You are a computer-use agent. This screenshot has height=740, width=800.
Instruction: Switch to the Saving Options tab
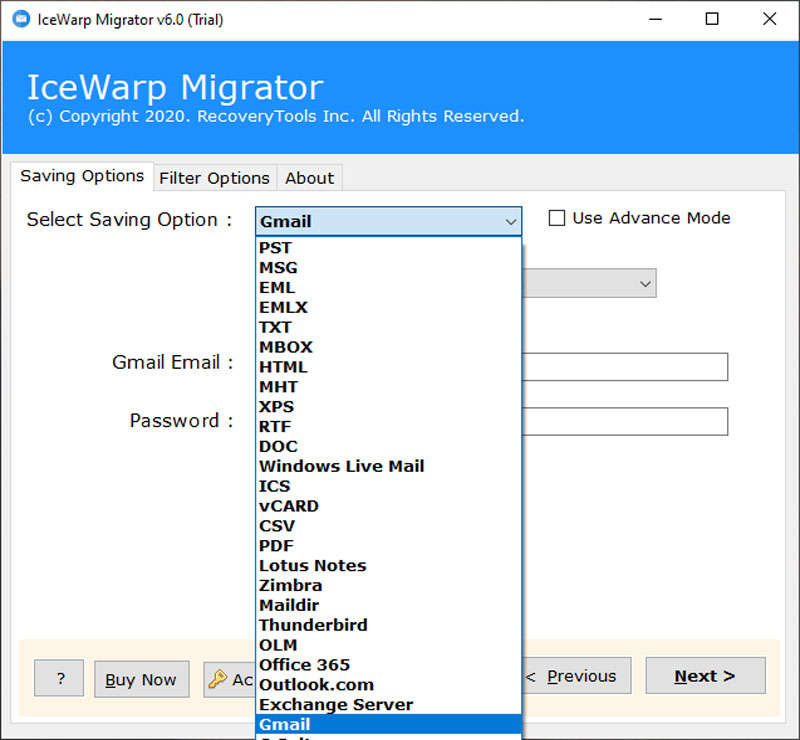point(82,176)
